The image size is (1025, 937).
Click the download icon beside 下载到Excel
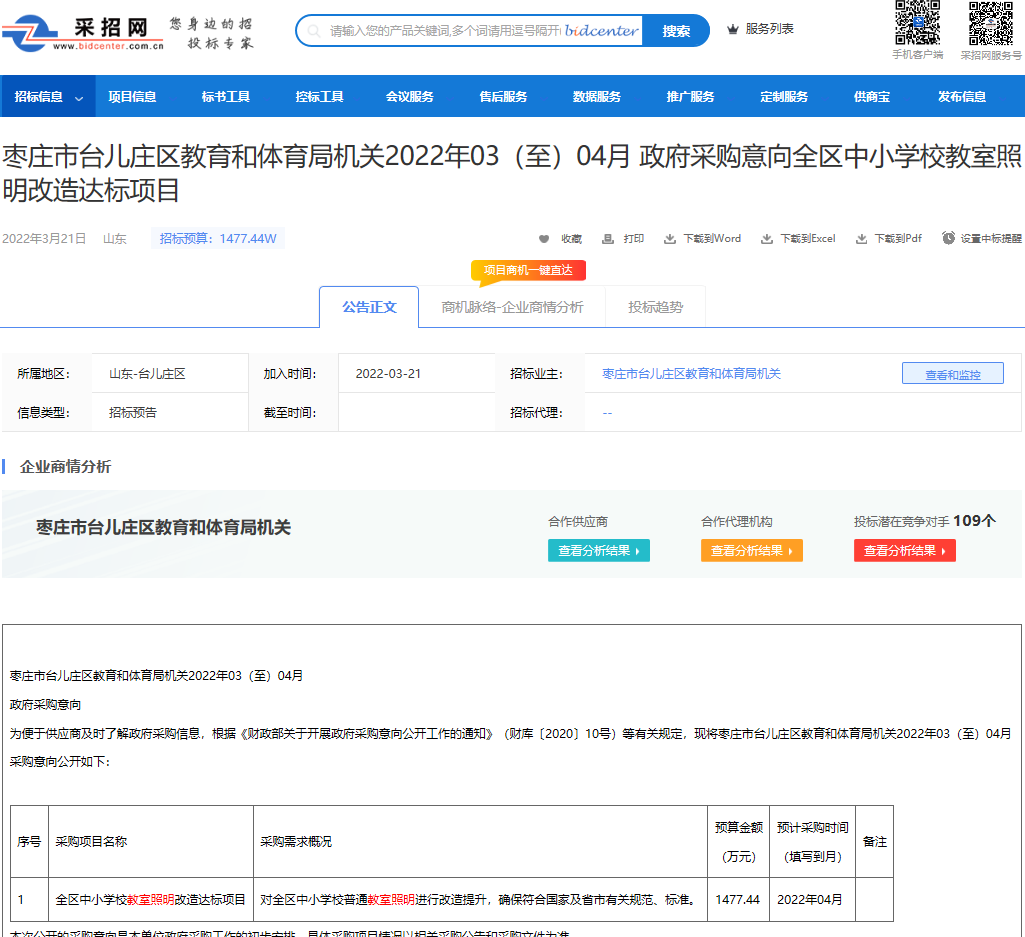pyautogui.click(x=766, y=239)
